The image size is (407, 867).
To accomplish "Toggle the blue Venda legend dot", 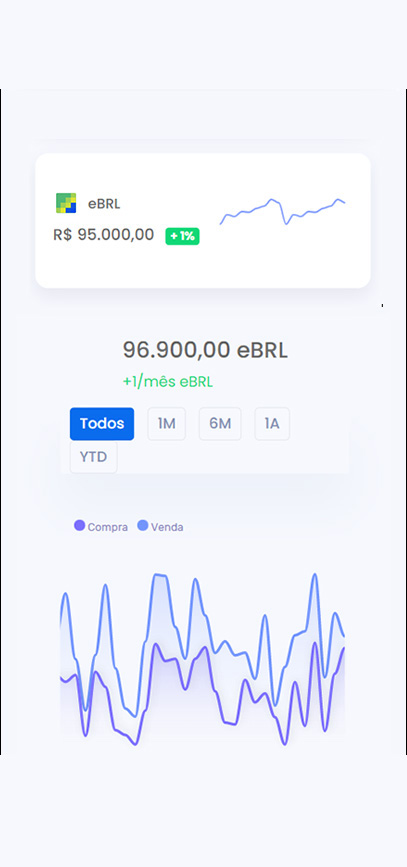I will coord(143,525).
